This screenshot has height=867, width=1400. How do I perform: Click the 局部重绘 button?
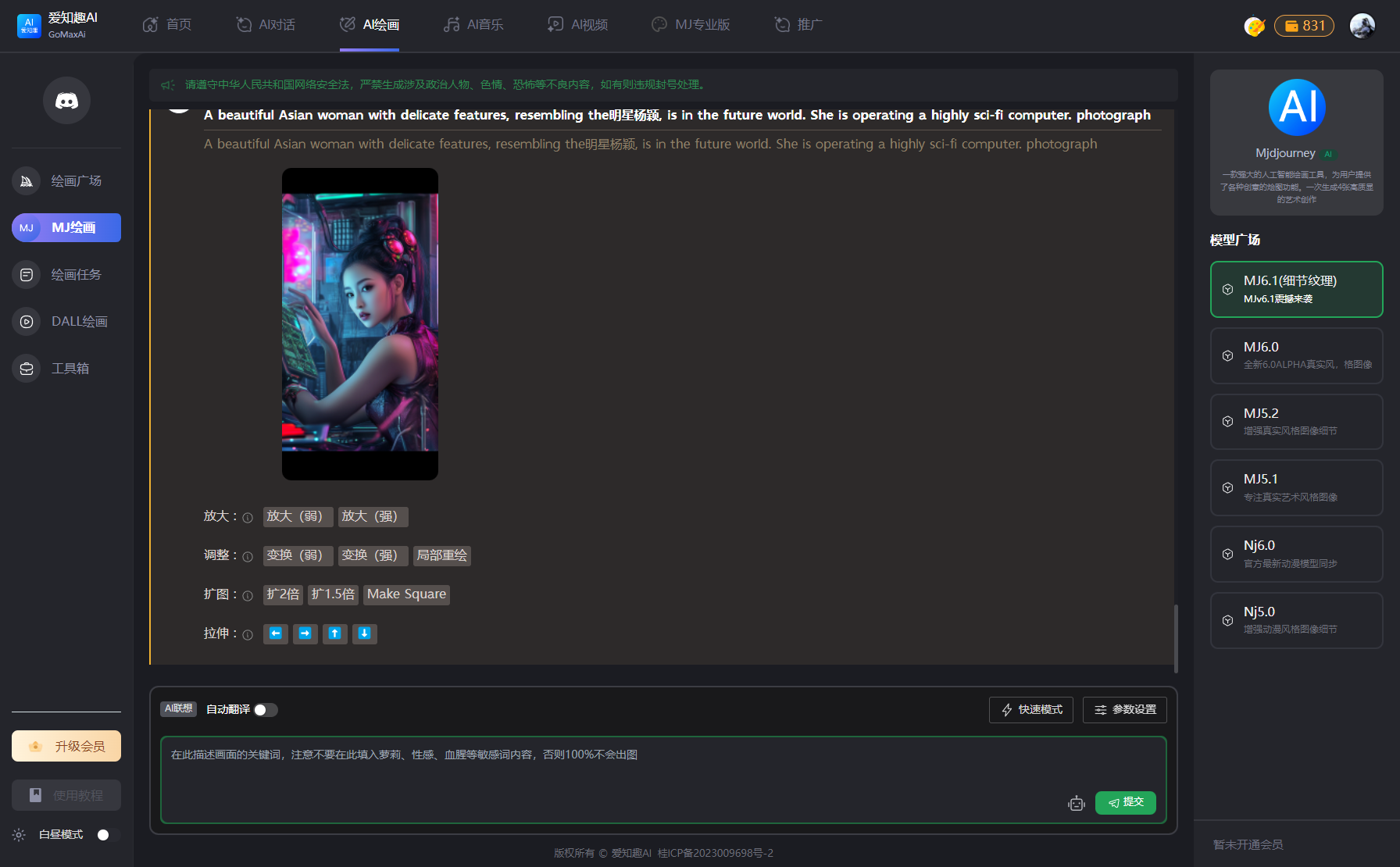coord(442,556)
